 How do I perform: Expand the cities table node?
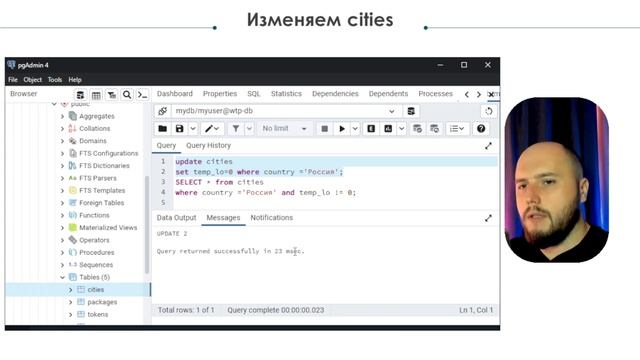click(x=71, y=290)
